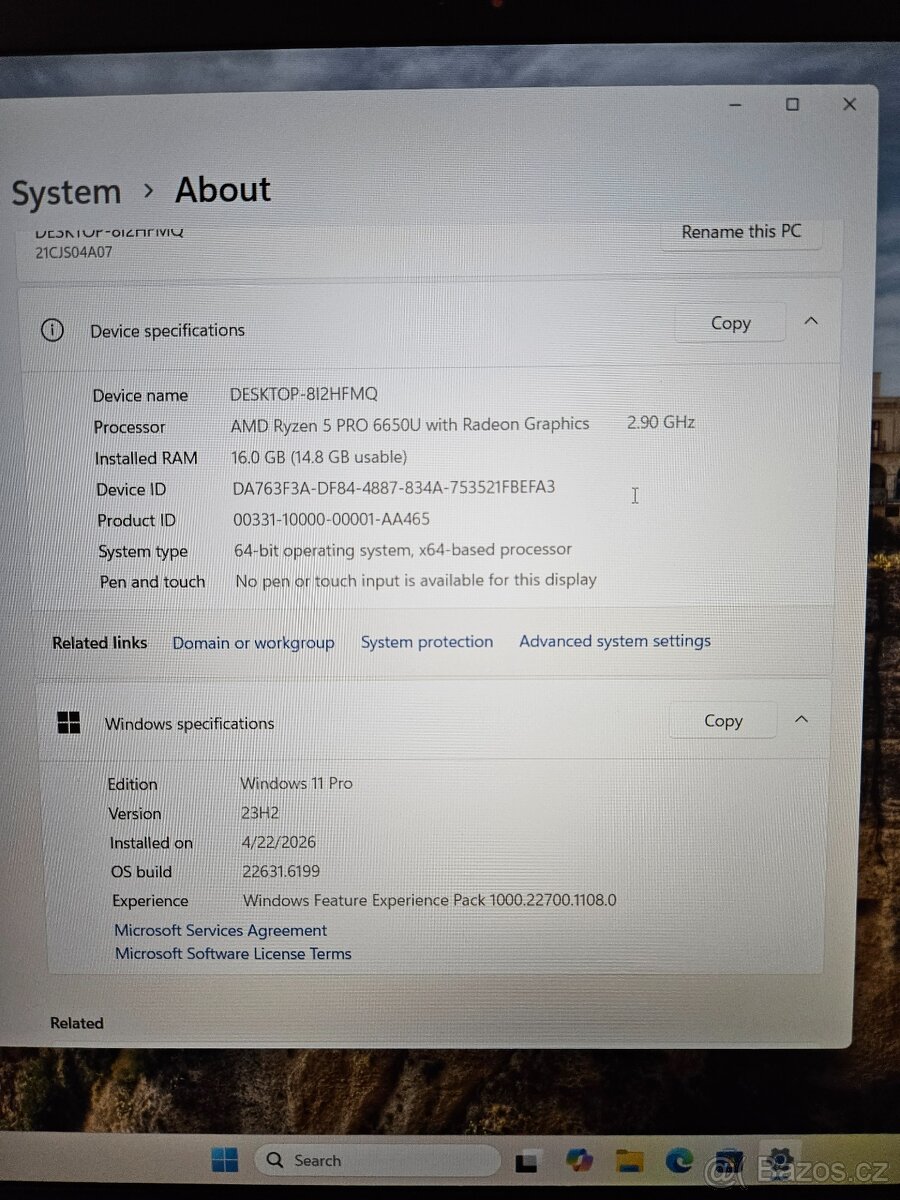Click the Device specifications info icon
This screenshot has height=1200, width=900.
[52, 330]
